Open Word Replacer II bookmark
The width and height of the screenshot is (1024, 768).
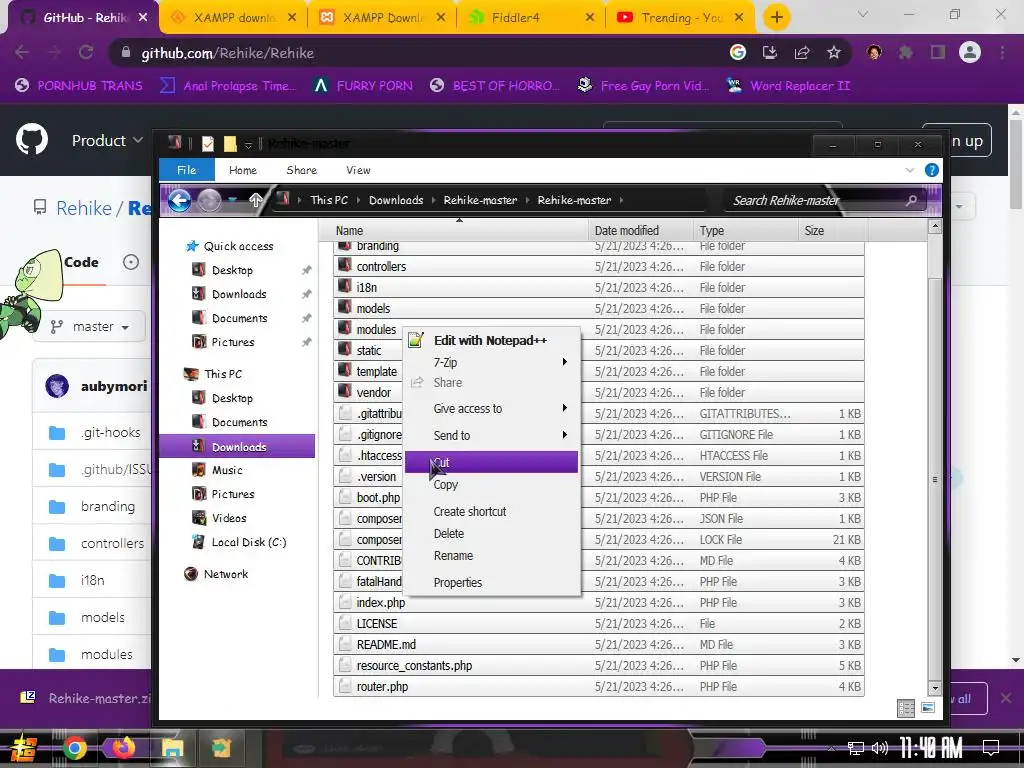click(x=789, y=86)
